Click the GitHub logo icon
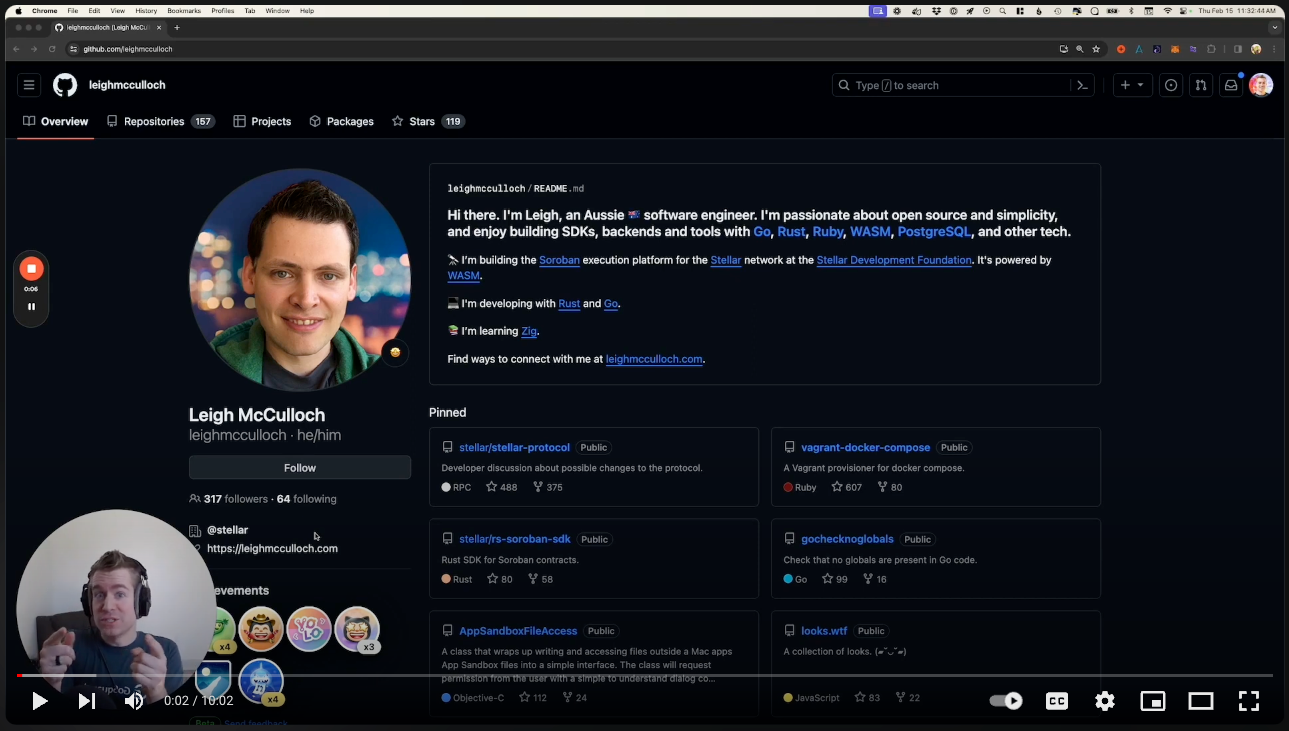Viewport: 1289px width, 731px height. click(64, 84)
